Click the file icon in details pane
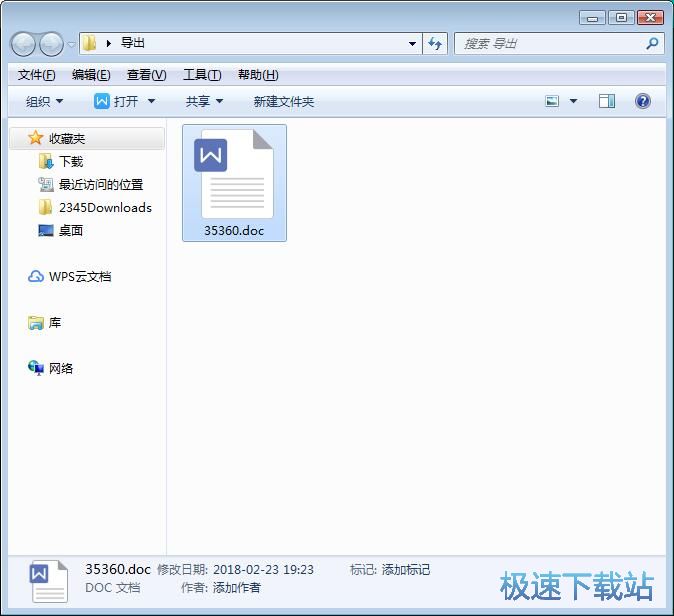 (x=48, y=582)
